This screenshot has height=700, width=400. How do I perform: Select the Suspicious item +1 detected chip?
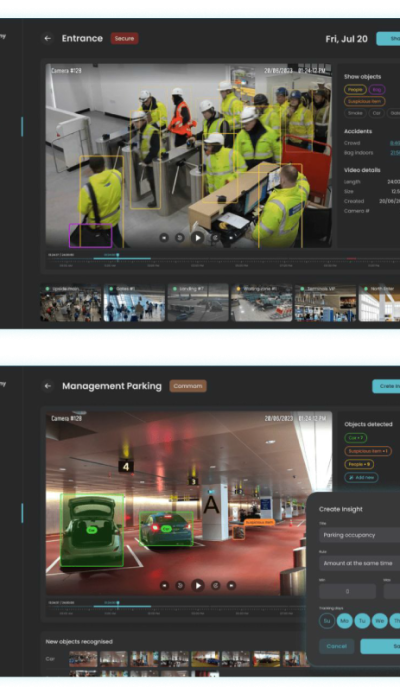click(368, 451)
